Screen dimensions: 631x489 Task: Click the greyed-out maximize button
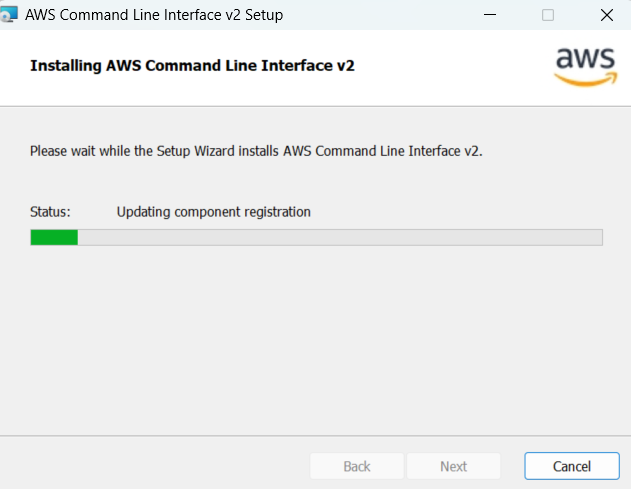pyautogui.click(x=548, y=15)
